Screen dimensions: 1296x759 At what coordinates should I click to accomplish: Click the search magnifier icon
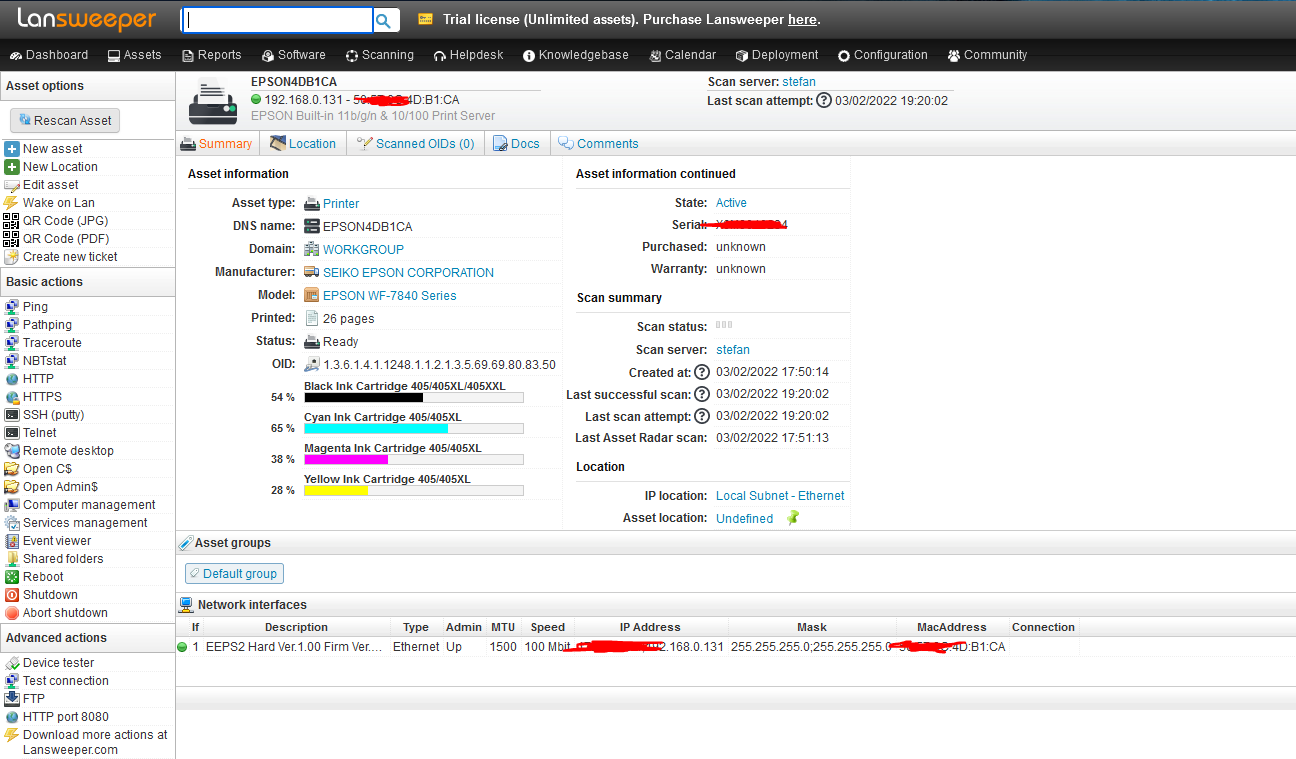click(x=384, y=20)
